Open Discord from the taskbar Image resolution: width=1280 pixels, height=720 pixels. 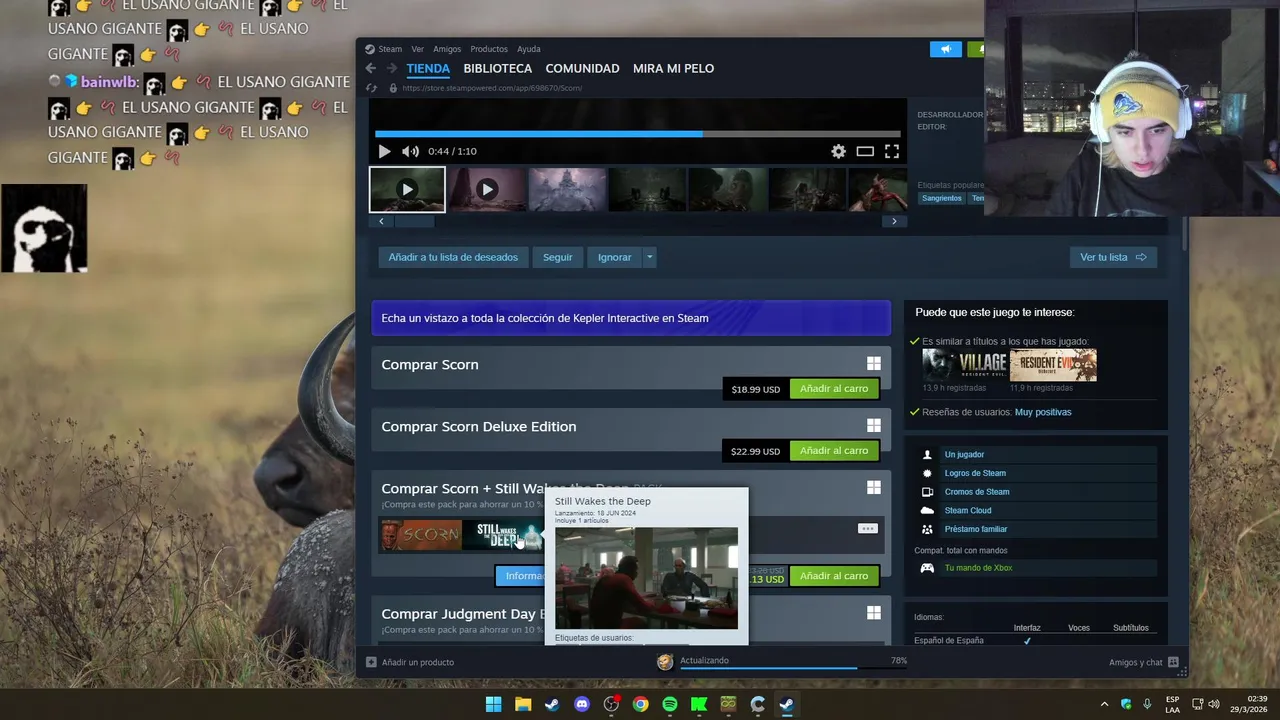[582, 704]
